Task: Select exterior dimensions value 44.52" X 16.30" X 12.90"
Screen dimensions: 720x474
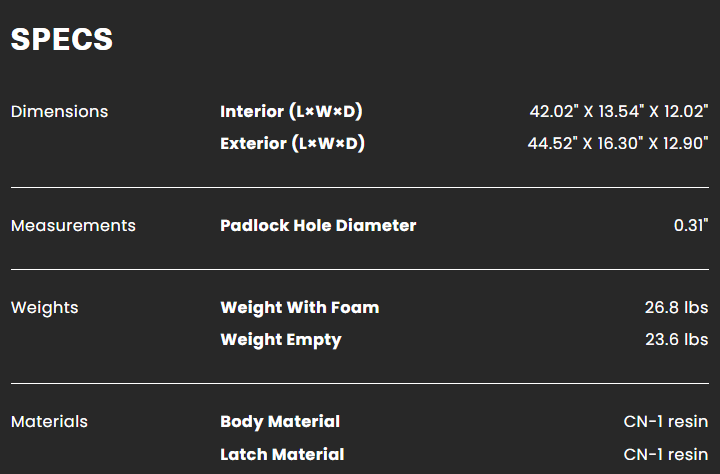Action: point(618,143)
